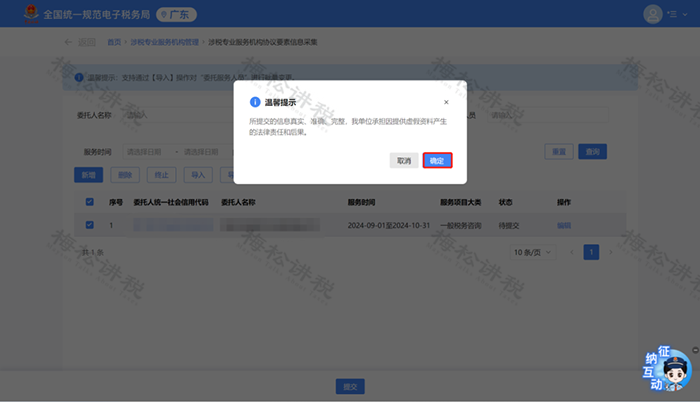Image resolution: width=700 pixels, height=402 pixels.
Task: Click the 查询 button
Action: pyautogui.click(x=592, y=151)
